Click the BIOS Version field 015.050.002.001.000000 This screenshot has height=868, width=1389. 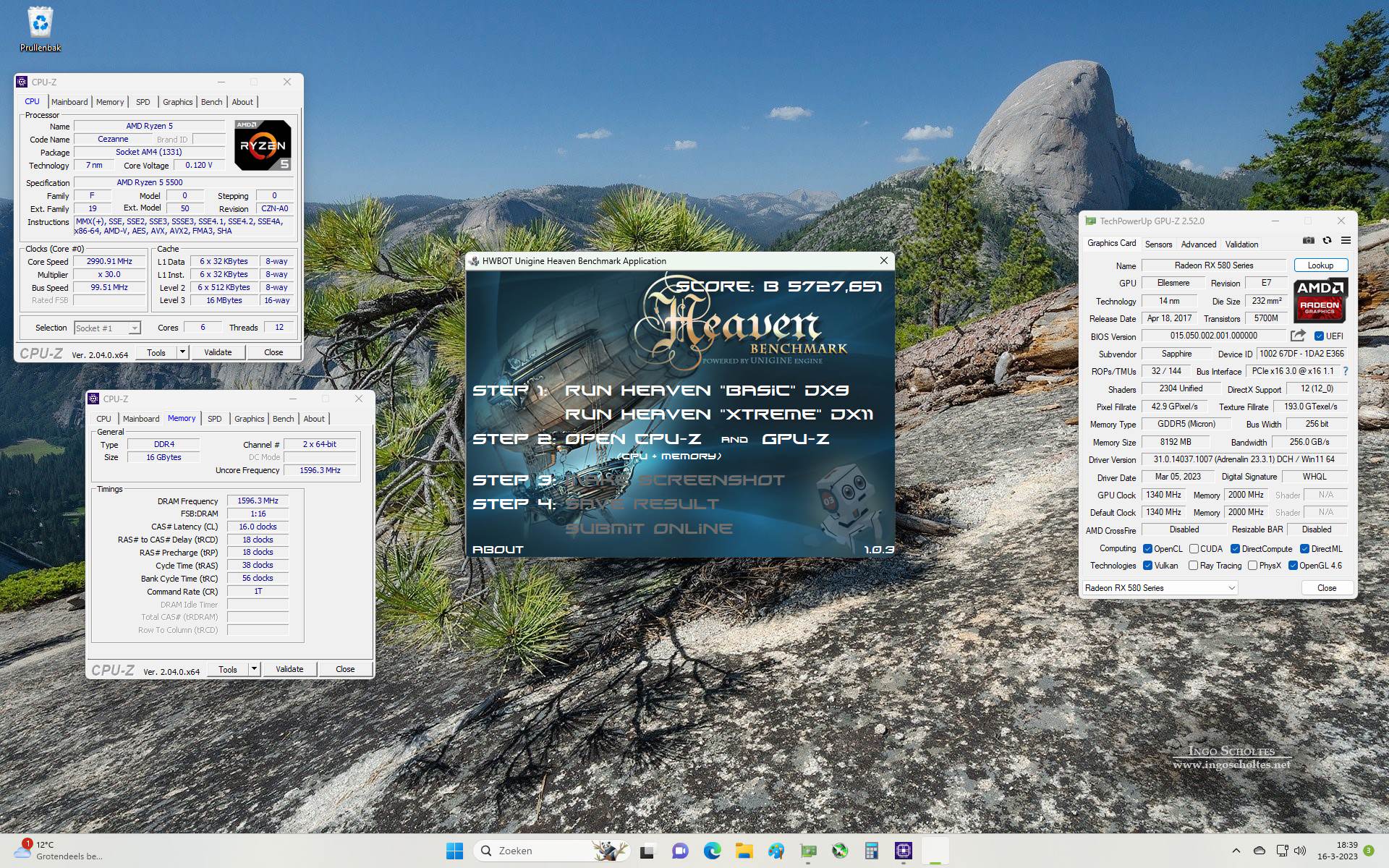(x=1214, y=336)
